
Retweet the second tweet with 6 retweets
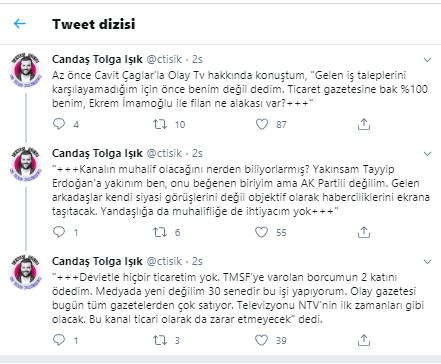click(160, 232)
